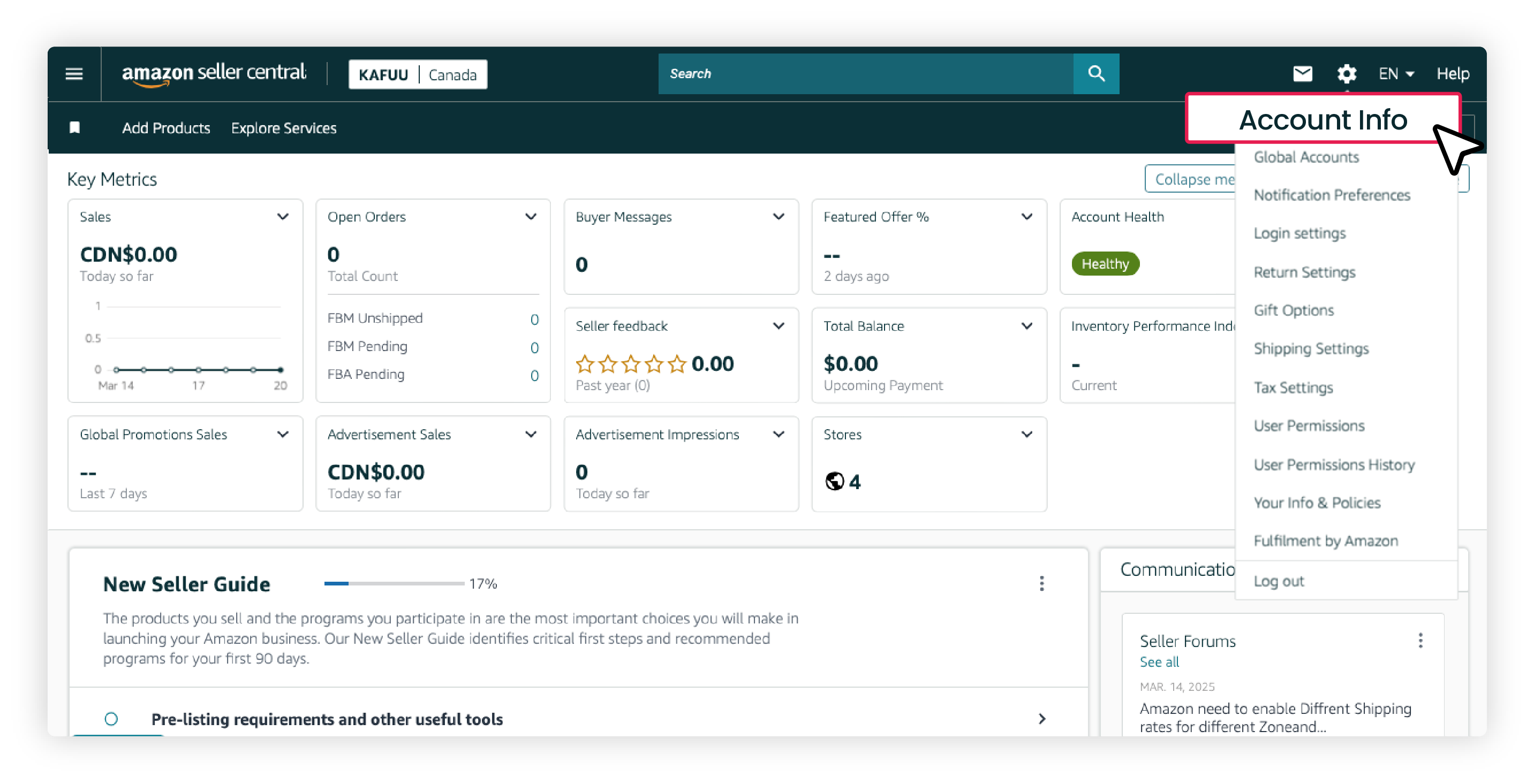Viewport: 1534px width, 784px height.
Task: Click the FBM Pending count value
Action: [x=534, y=348]
